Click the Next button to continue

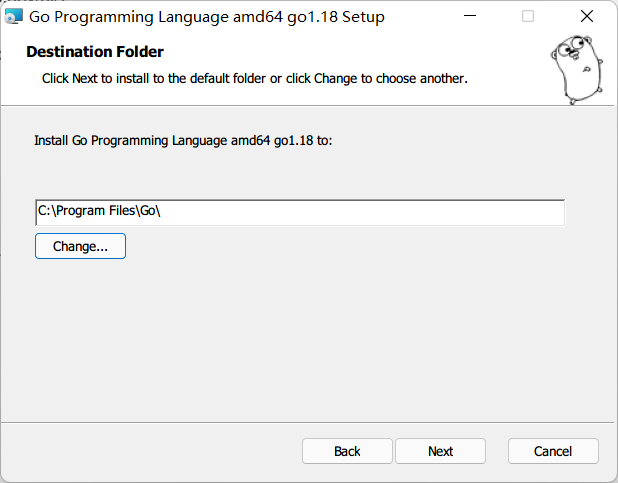[440, 451]
